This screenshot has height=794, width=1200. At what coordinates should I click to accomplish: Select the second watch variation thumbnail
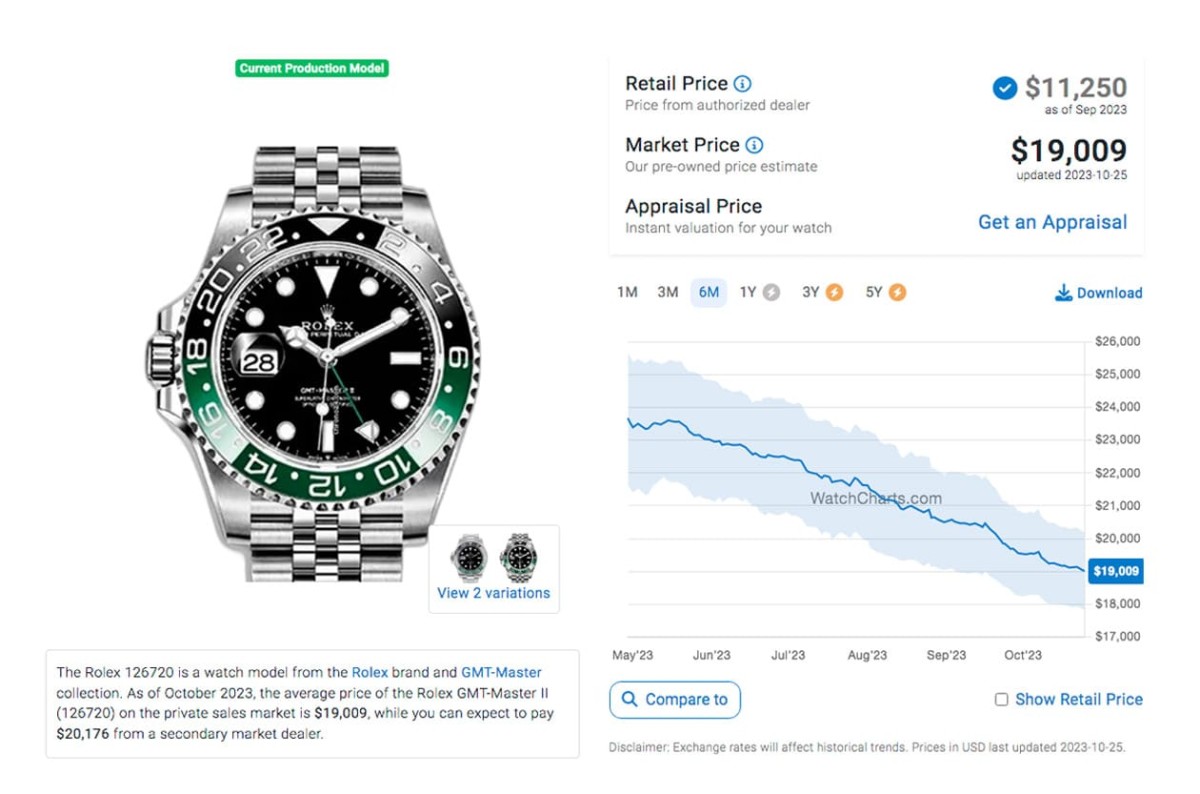[518, 557]
